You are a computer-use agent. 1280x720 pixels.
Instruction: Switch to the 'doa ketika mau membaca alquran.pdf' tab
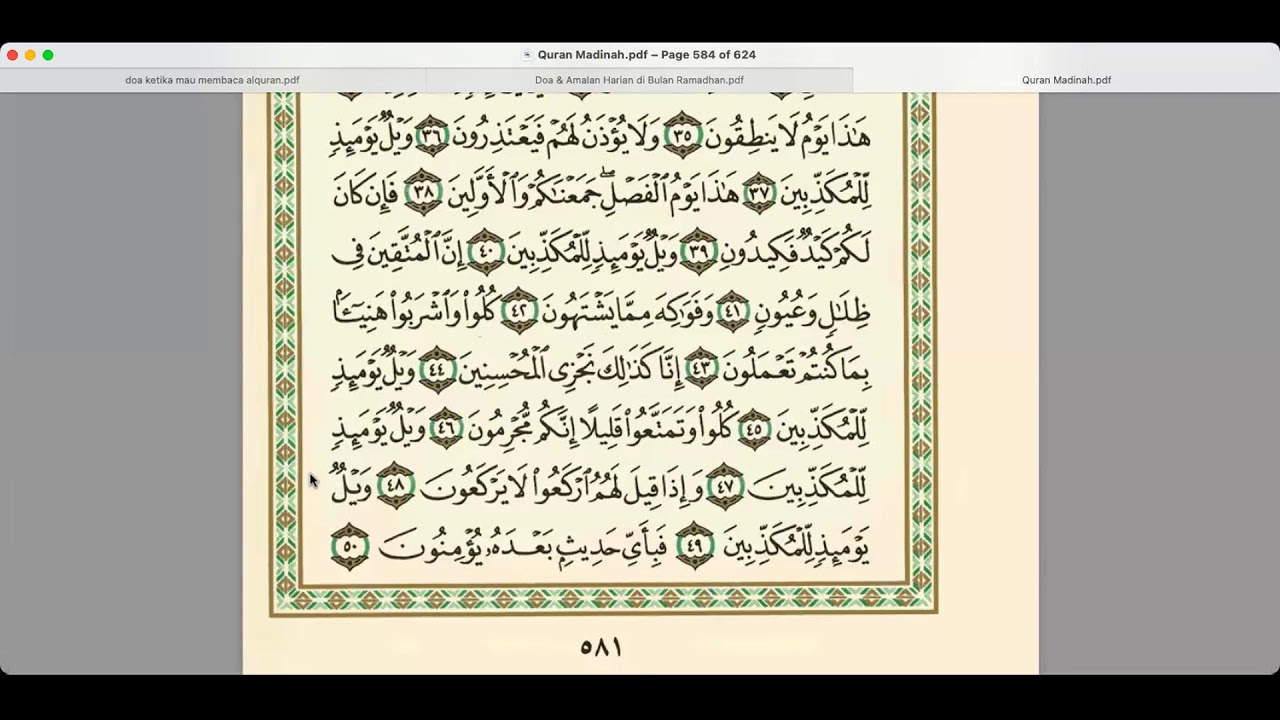pos(212,80)
